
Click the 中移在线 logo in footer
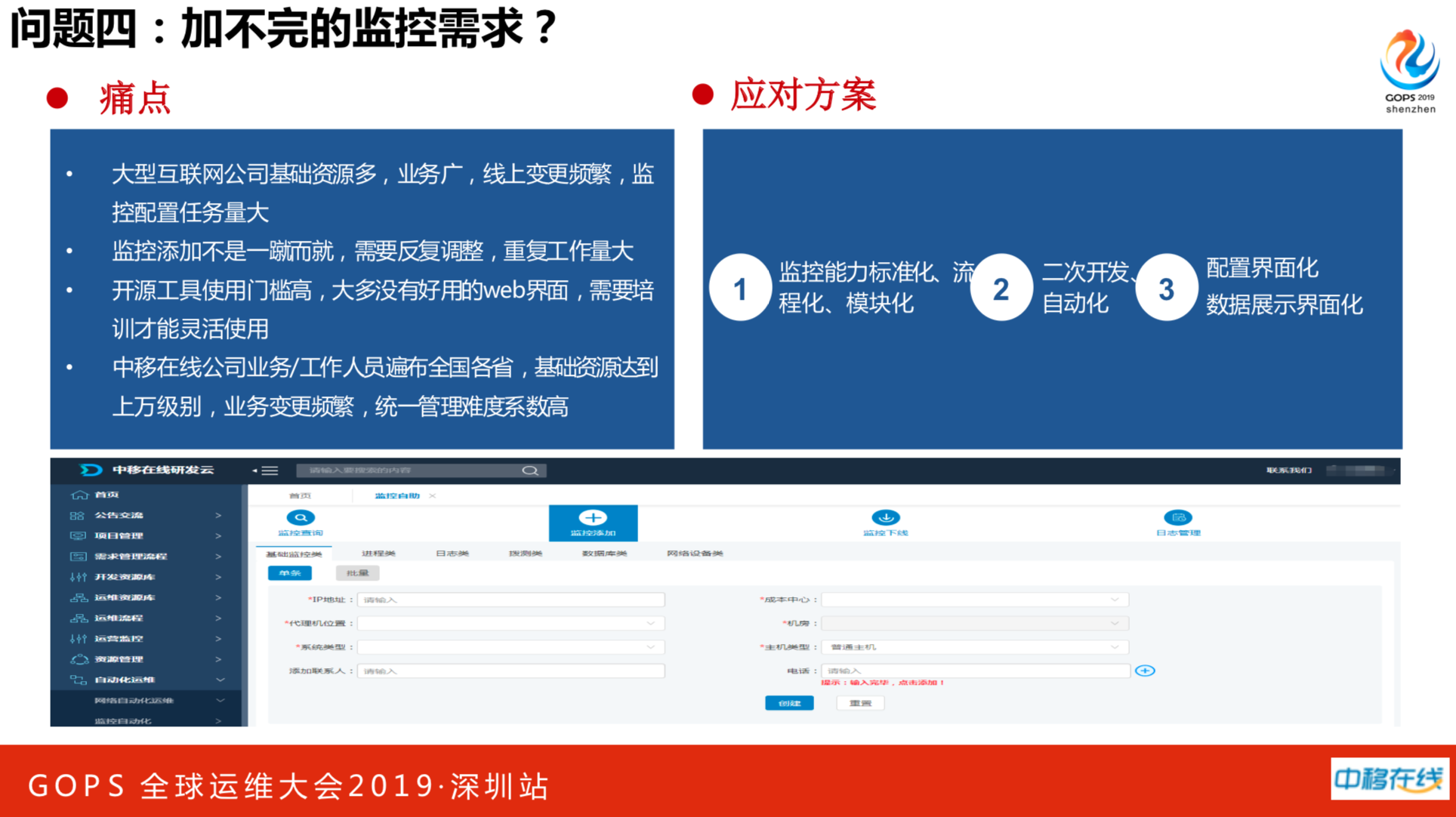tap(1390, 778)
